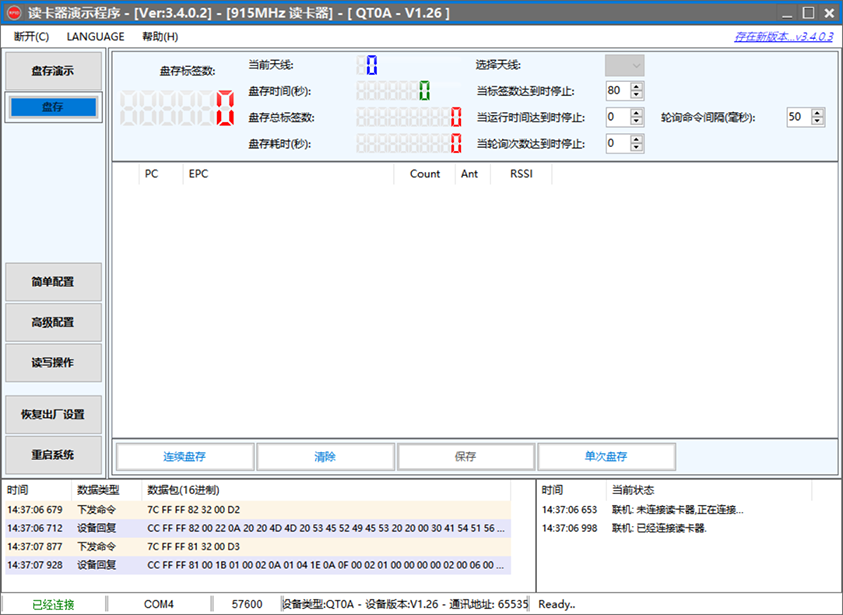Select the blue 盘存 sidebar item

[x=53, y=107]
